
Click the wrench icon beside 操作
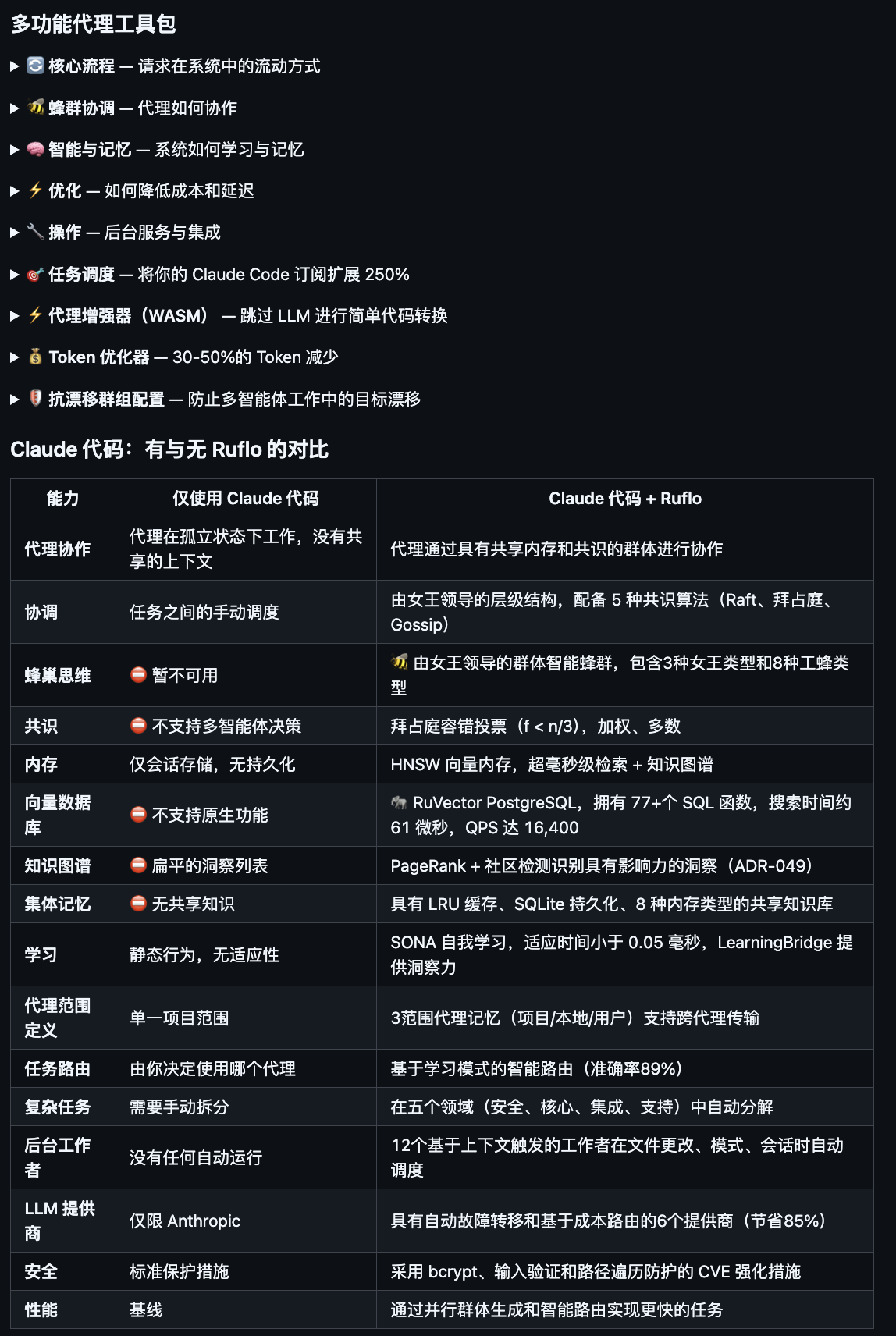click(x=36, y=233)
